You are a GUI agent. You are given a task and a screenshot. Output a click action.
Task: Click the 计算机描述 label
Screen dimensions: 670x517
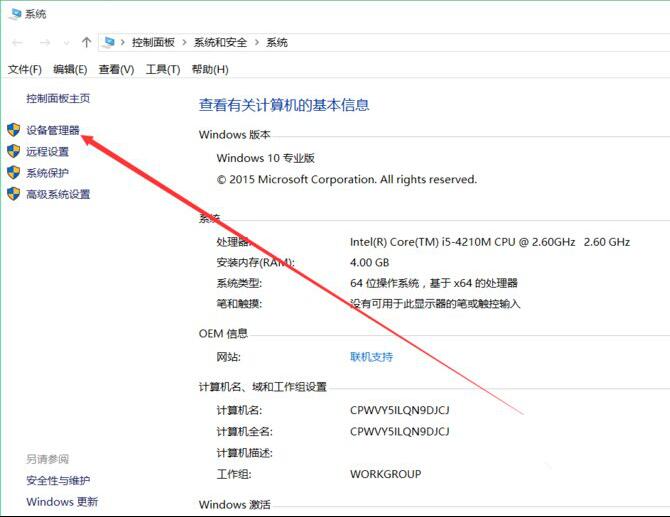244,453
